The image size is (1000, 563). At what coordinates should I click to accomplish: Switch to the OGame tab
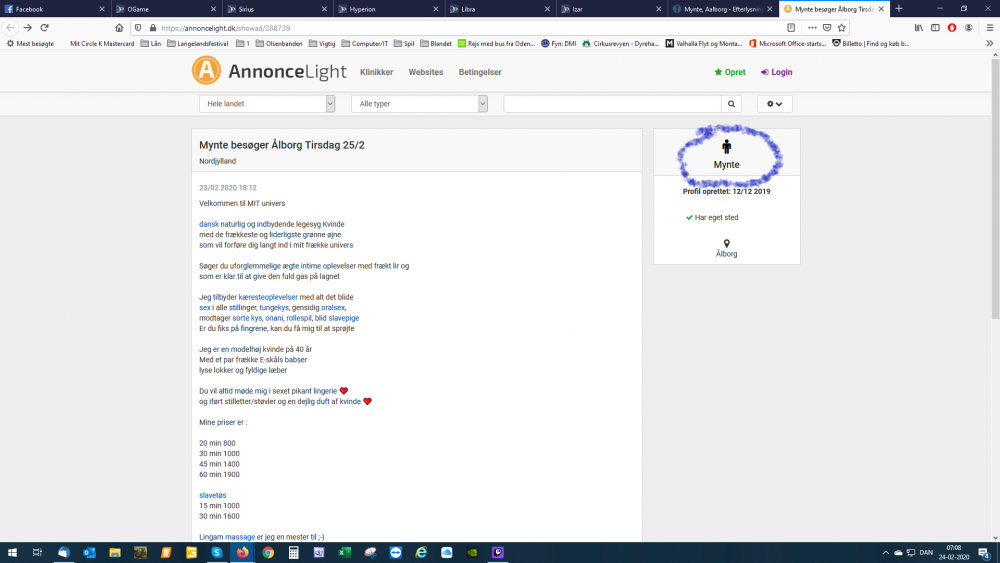point(166,9)
